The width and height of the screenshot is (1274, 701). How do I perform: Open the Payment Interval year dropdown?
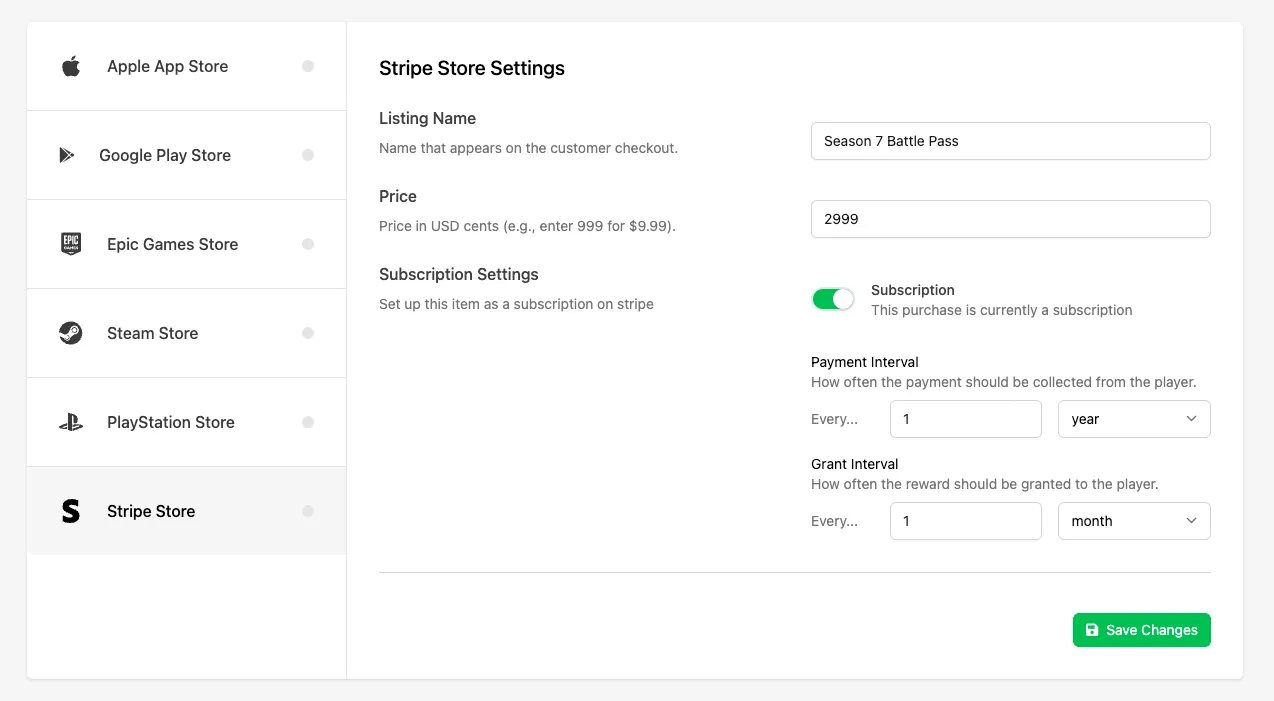[x=1134, y=419]
